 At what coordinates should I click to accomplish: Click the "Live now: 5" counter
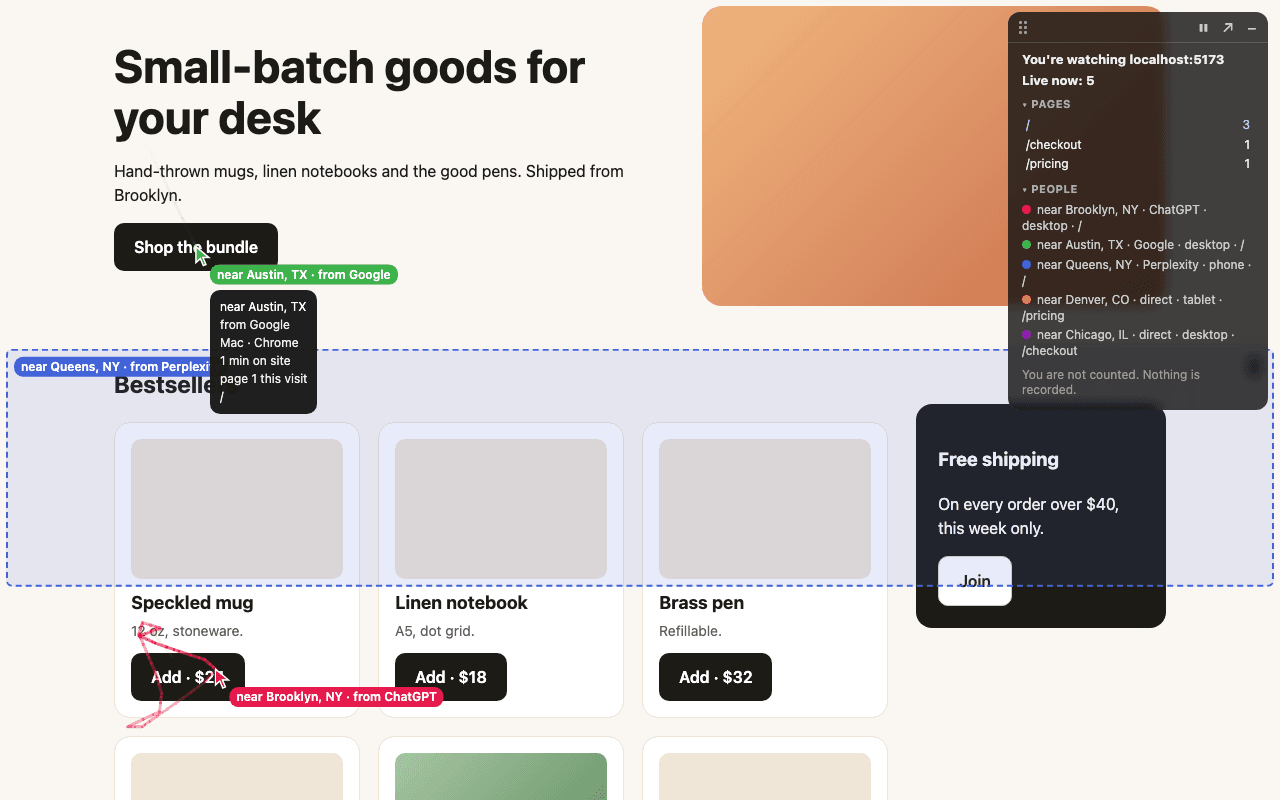[x=1058, y=81]
